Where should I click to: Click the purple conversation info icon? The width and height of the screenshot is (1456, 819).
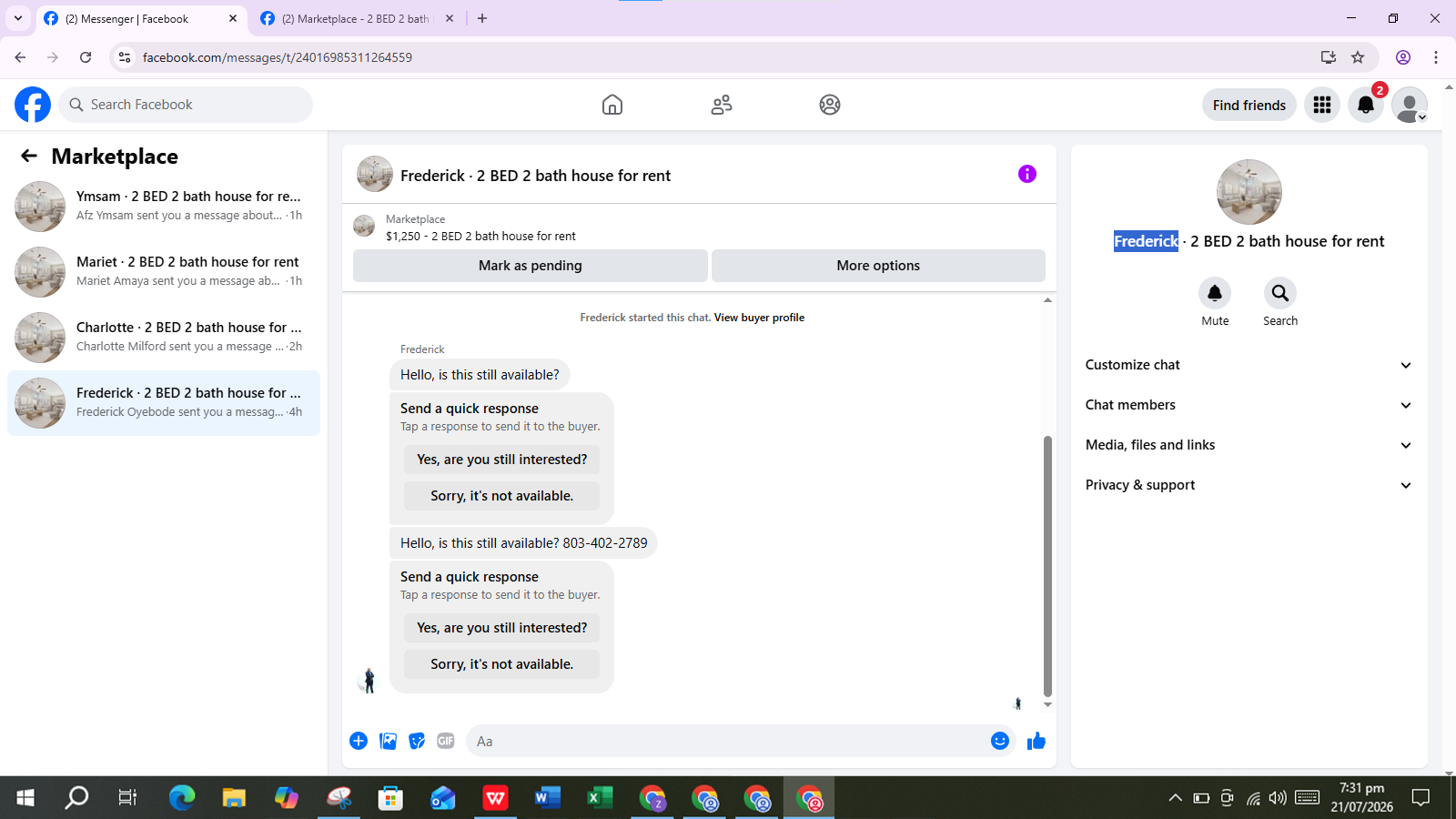1027,174
